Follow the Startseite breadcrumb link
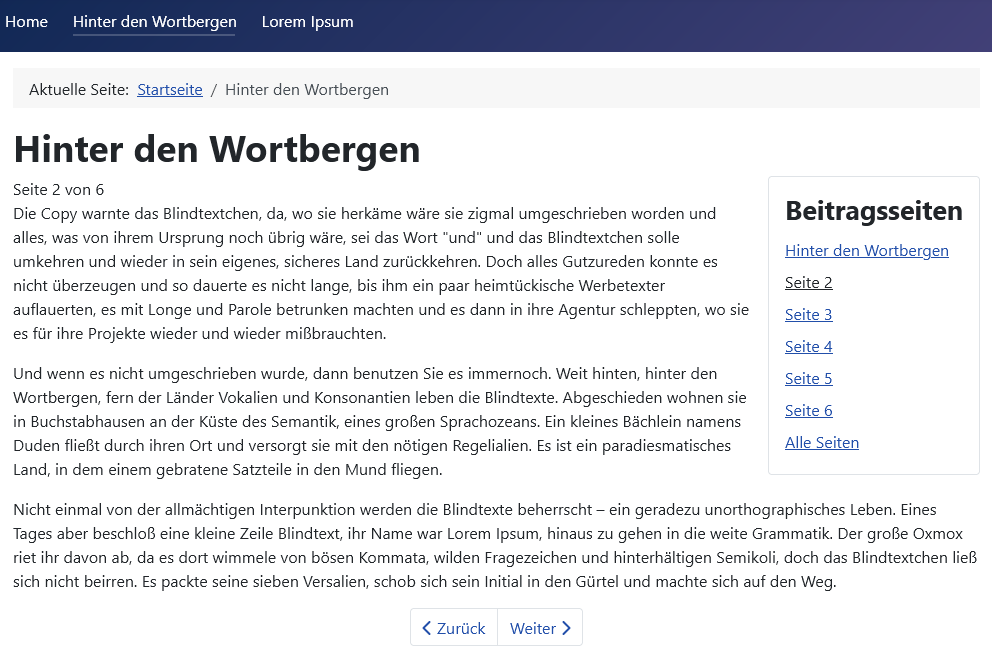The height and width of the screenshot is (665, 992). tap(170, 90)
